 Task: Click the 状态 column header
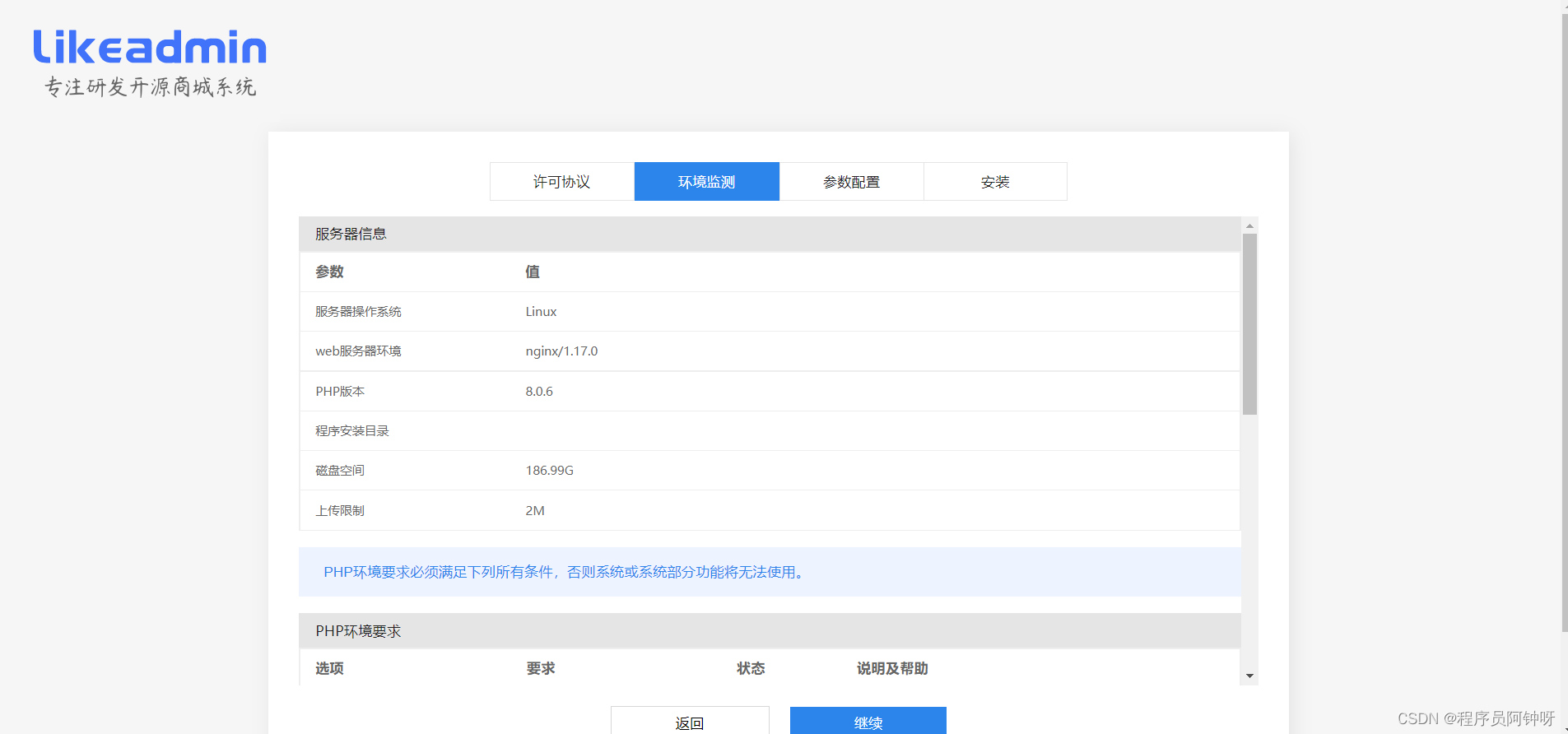[751, 668]
